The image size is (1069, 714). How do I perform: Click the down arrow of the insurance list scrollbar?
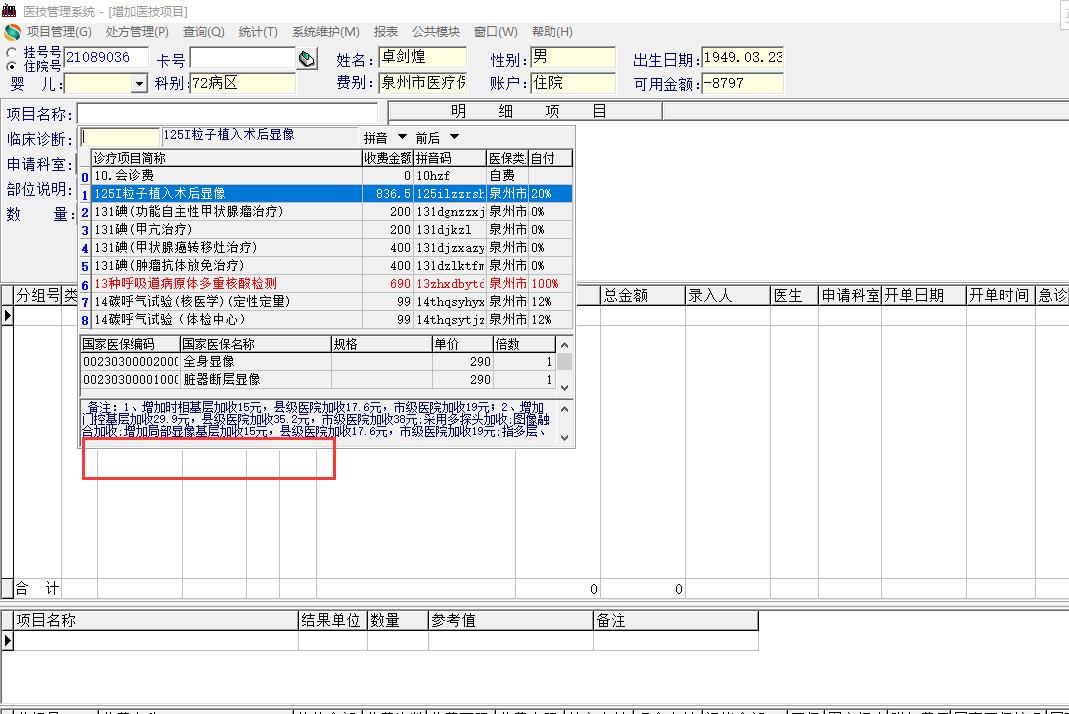pyautogui.click(x=564, y=387)
